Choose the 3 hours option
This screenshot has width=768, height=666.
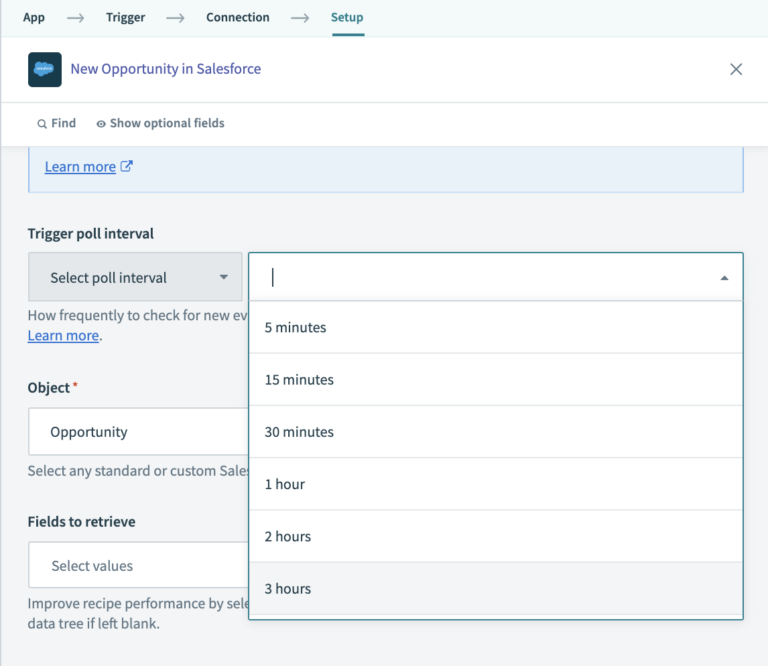pyautogui.click(x=496, y=589)
